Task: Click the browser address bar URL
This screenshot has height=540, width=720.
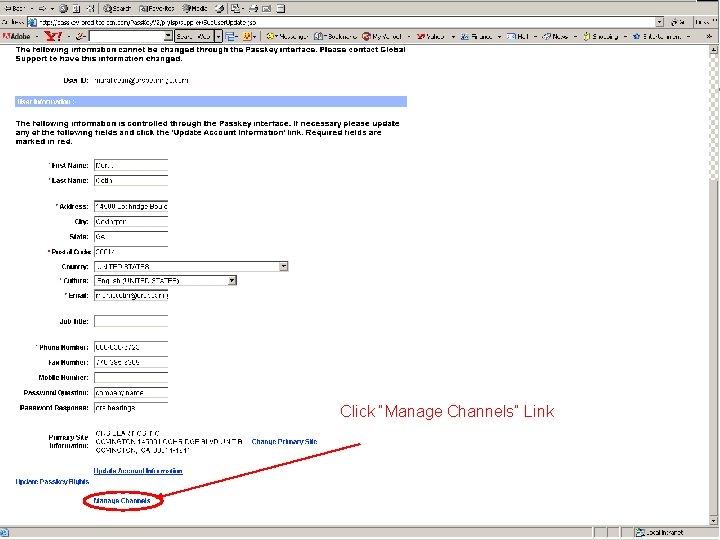Action: pyautogui.click(x=147, y=22)
